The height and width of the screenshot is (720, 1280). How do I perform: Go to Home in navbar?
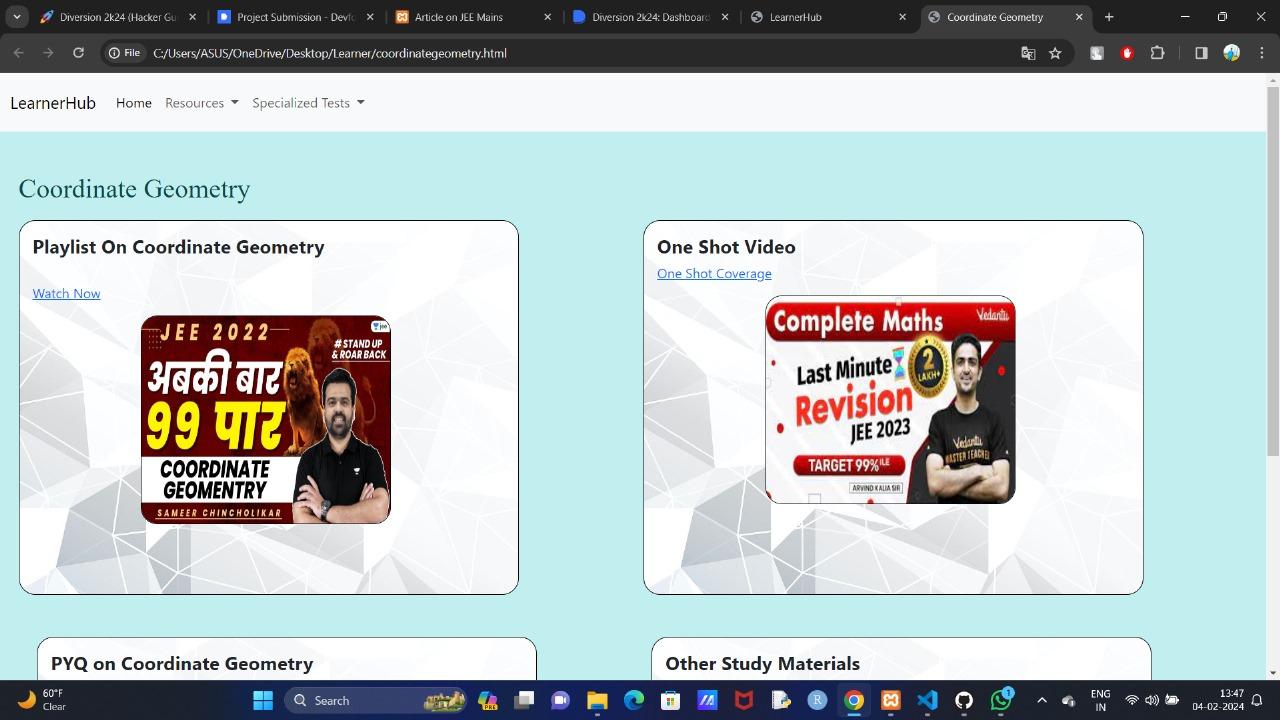[134, 103]
